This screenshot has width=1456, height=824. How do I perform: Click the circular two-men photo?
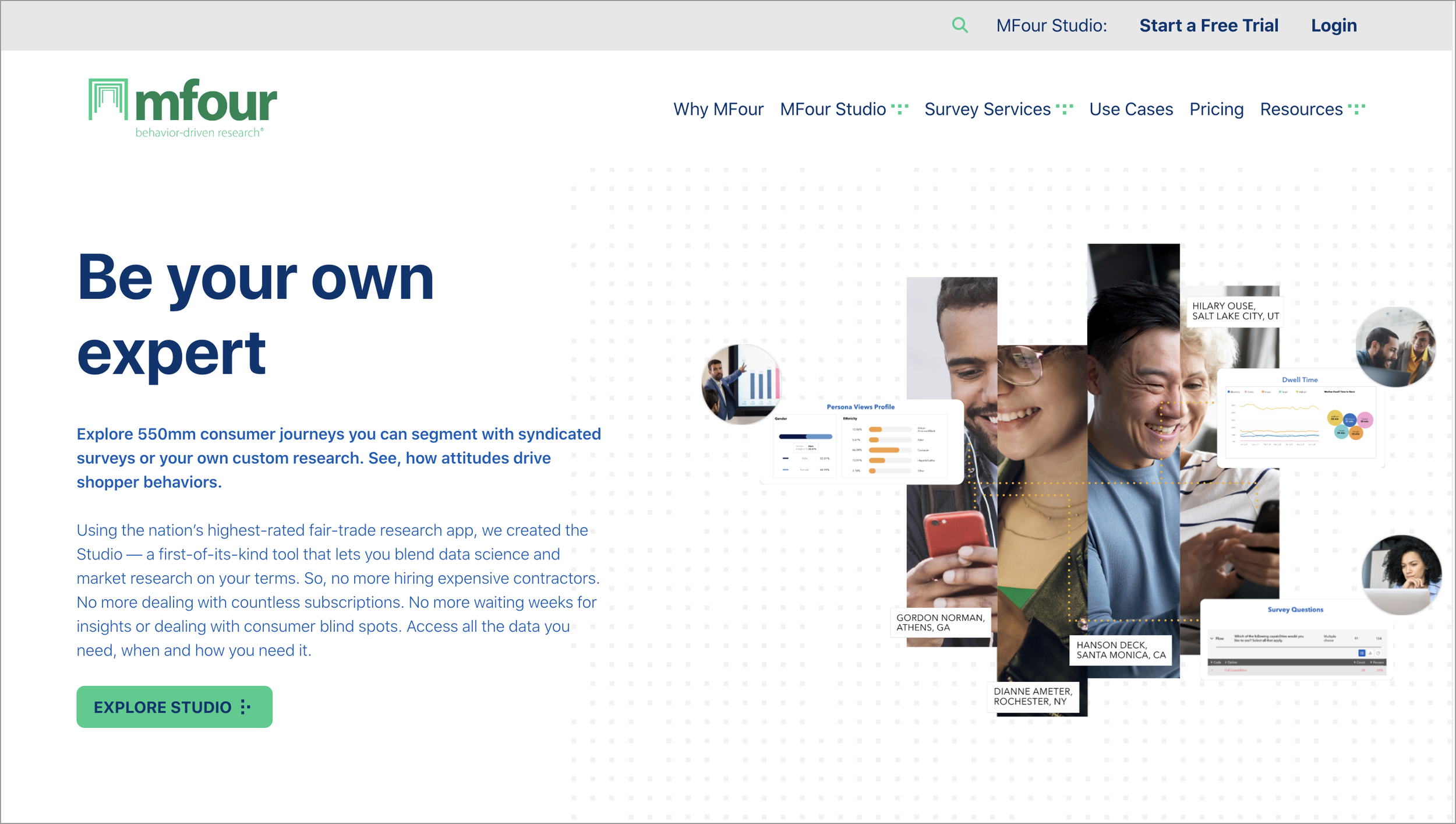point(1395,347)
